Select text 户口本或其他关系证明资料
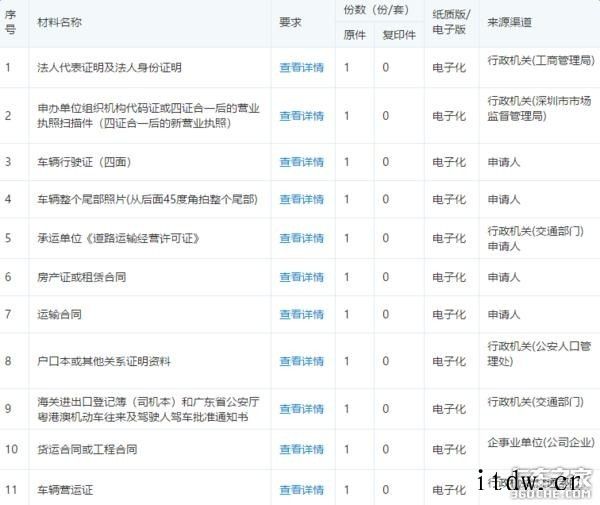Screen dimensions: 600x505 pos(104,361)
